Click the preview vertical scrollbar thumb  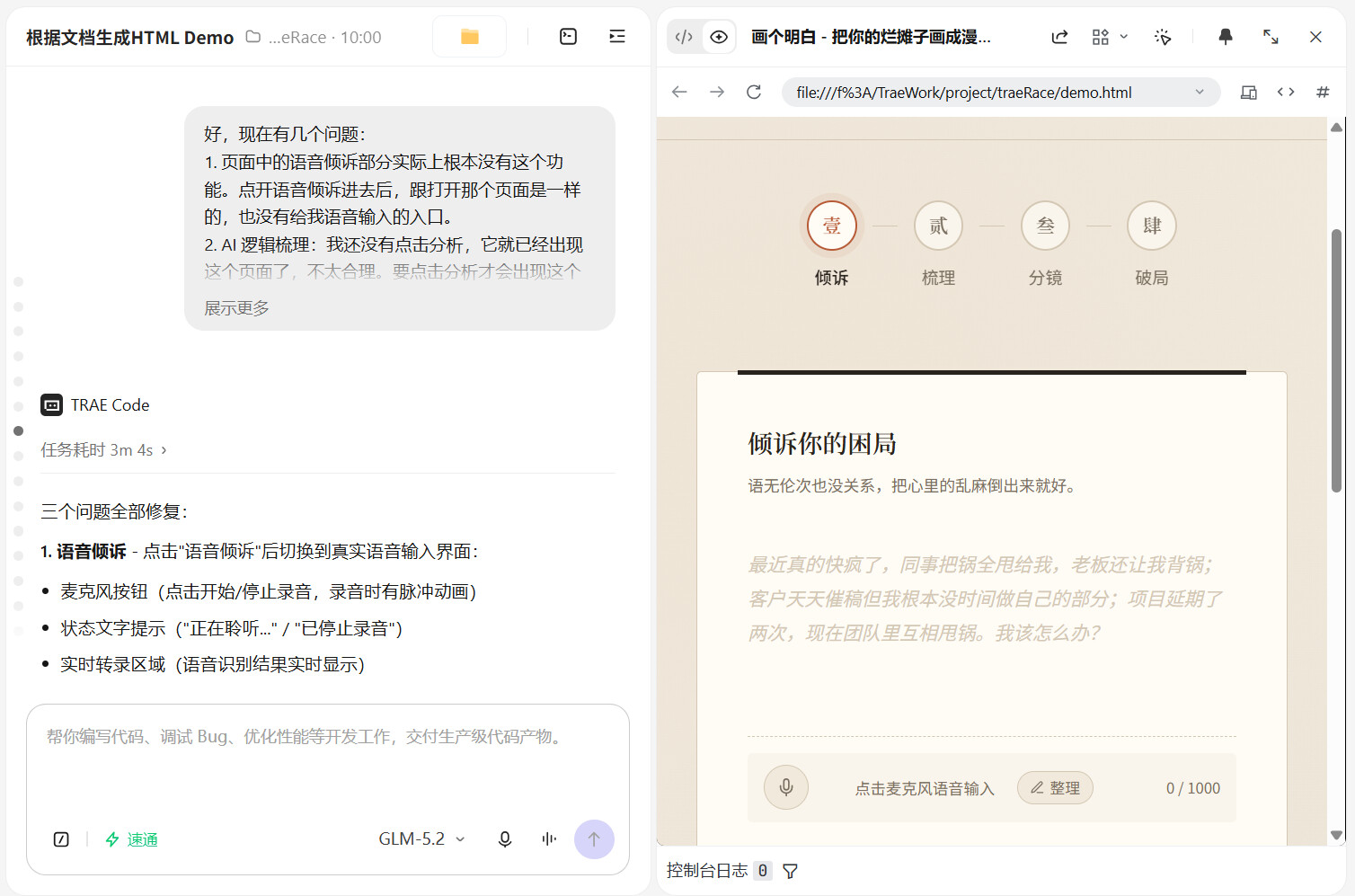pyautogui.click(x=1336, y=359)
